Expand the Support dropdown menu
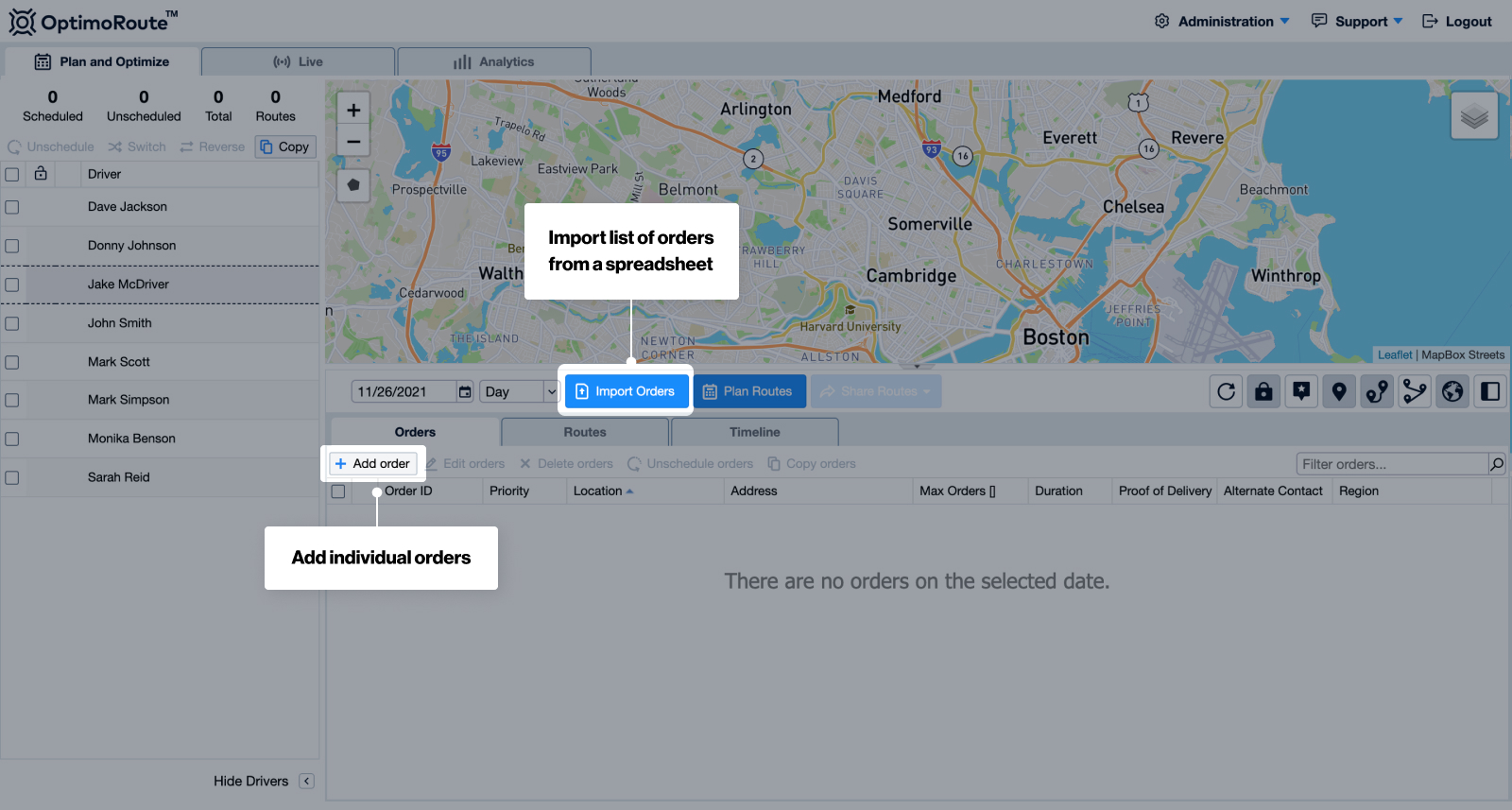The width and height of the screenshot is (1512, 810). 1357,22
